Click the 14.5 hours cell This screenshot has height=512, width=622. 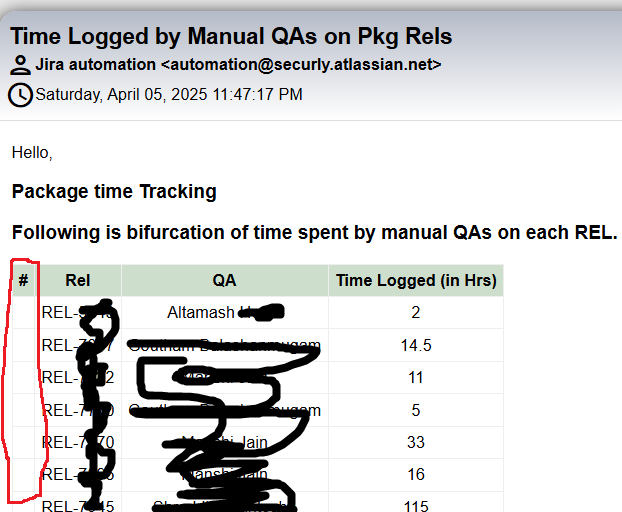(416, 345)
